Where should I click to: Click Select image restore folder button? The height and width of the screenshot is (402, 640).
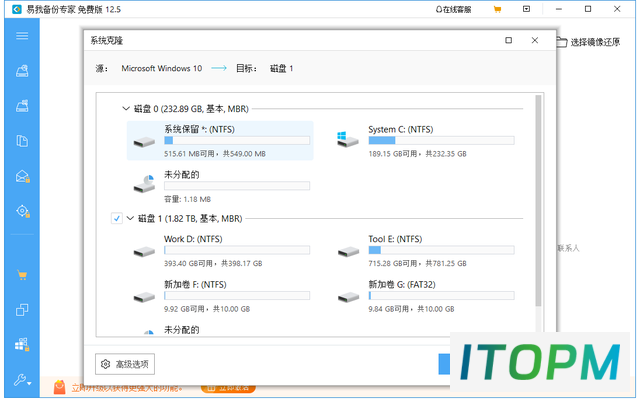point(588,42)
